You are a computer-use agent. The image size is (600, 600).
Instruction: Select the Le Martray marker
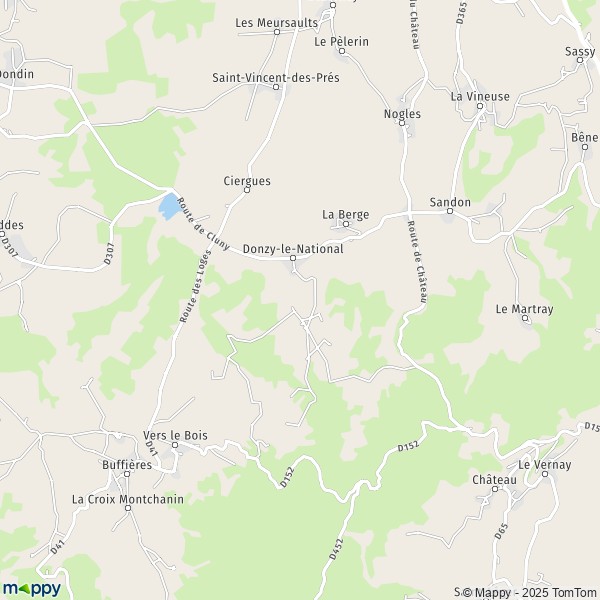click(525, 318)
